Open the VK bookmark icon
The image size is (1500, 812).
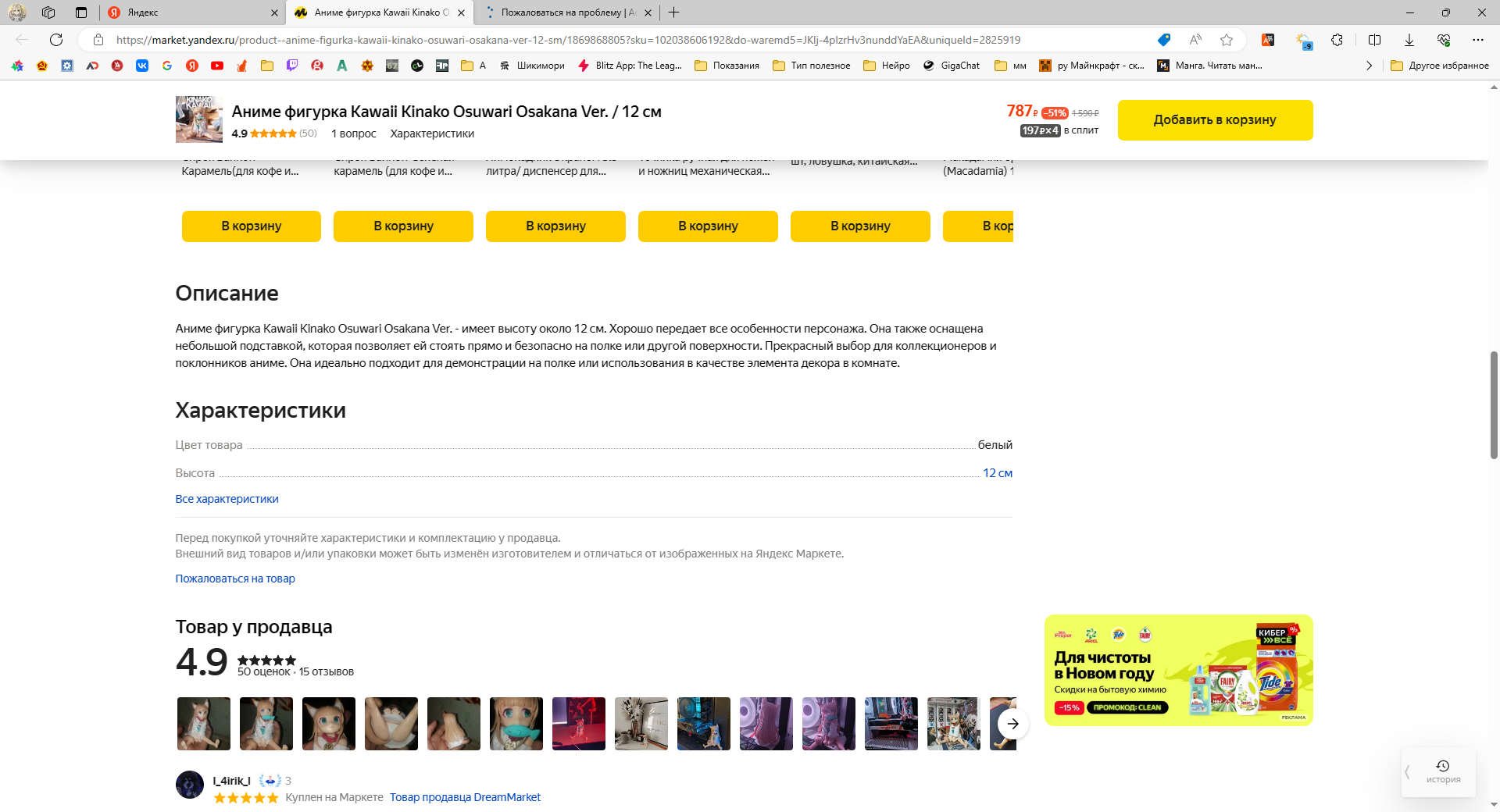[141, 66]
